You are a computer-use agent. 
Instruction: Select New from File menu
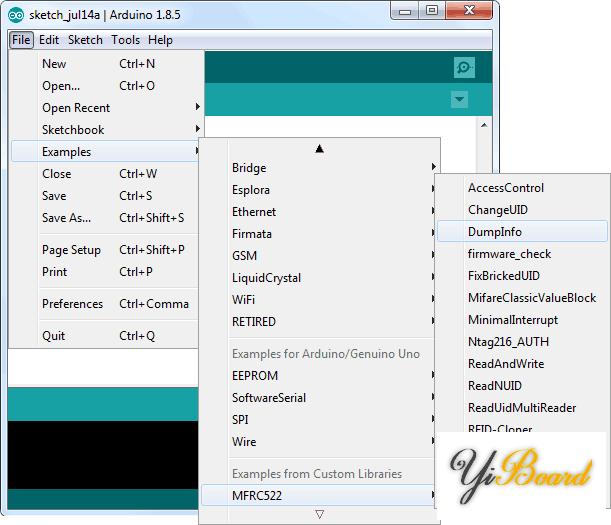click(x=105, y=64)
